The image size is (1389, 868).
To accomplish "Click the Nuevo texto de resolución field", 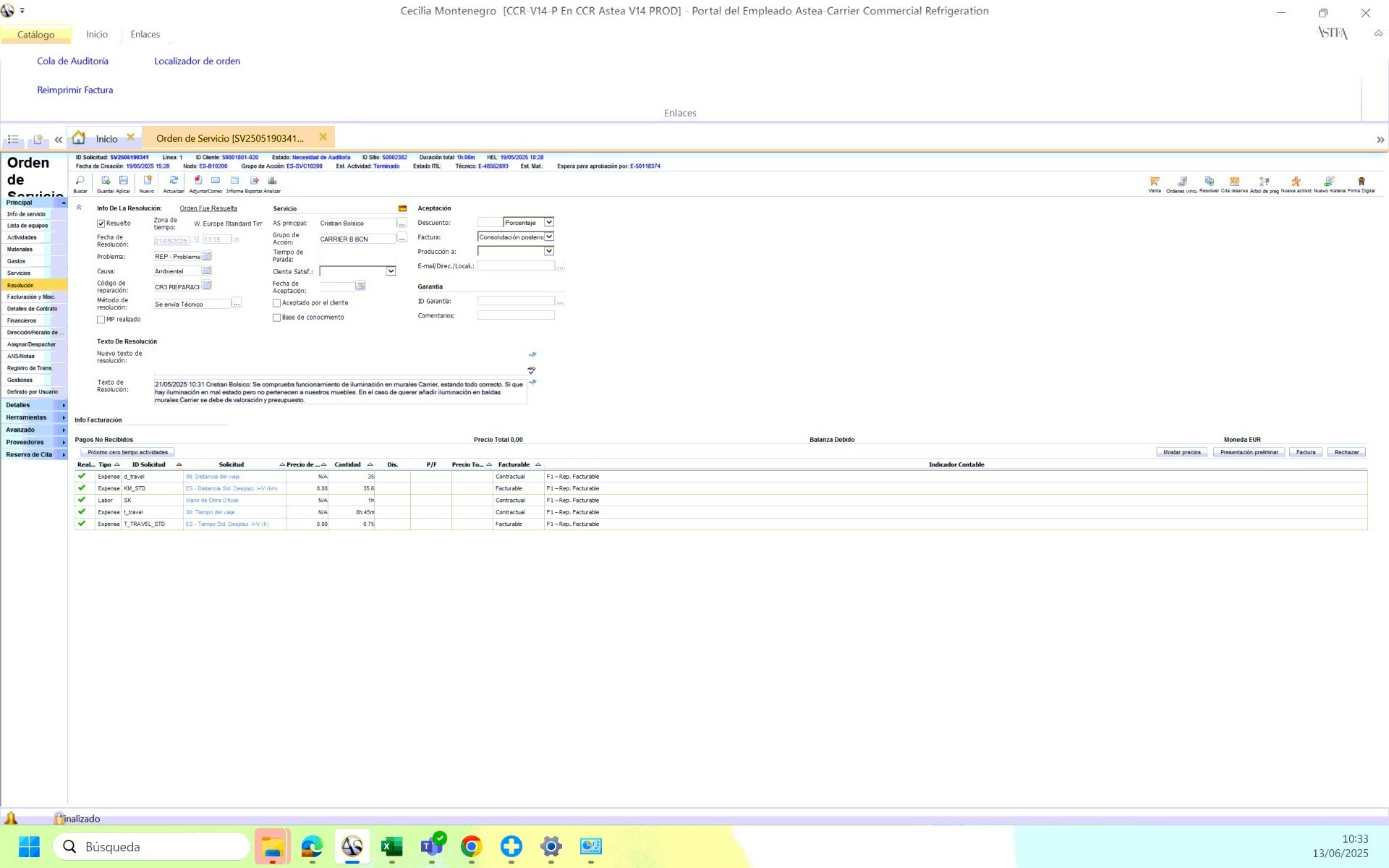I will coord(340,362).
